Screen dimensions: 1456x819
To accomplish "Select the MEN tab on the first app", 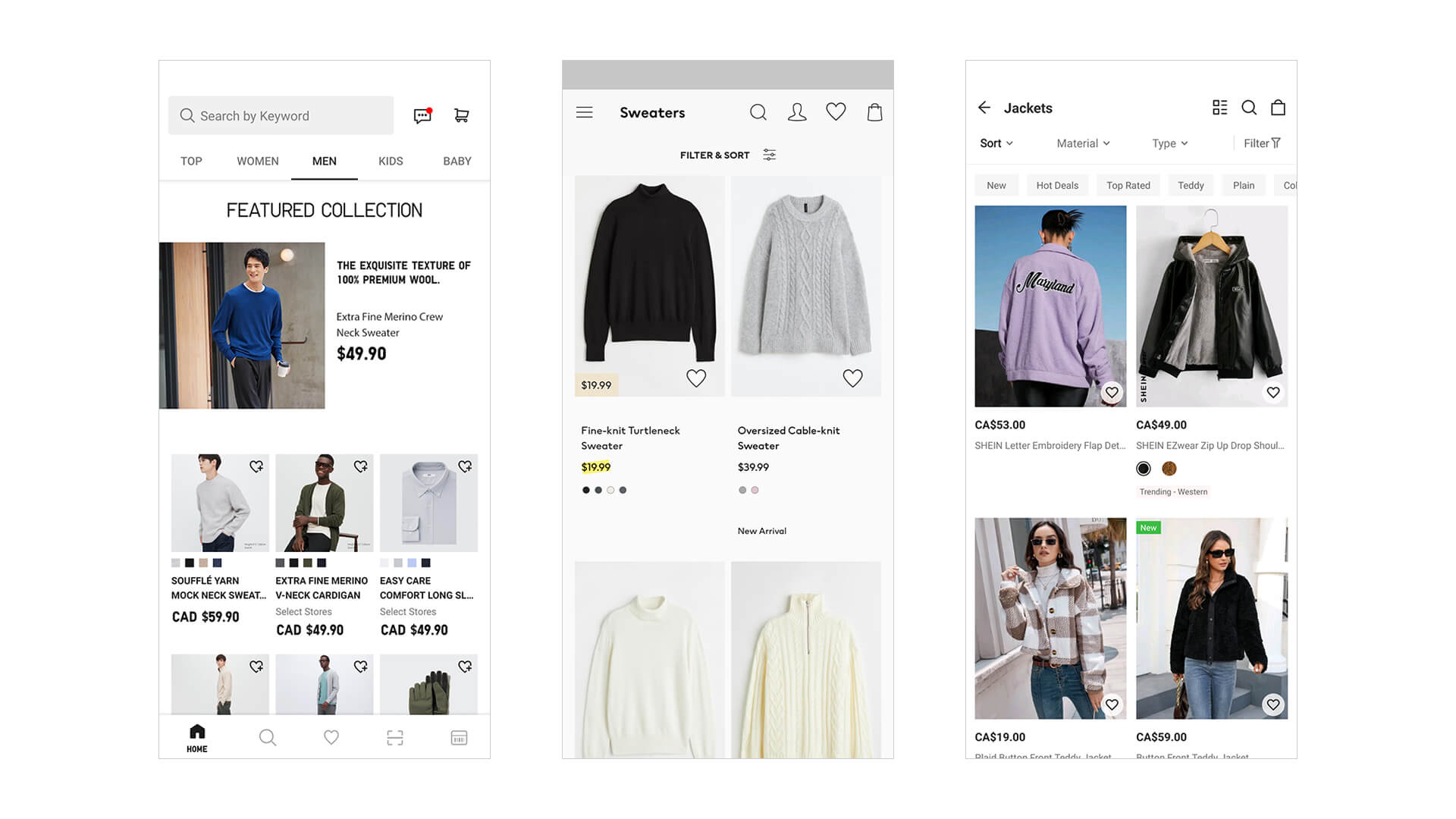I will click(x=324, y=161).
